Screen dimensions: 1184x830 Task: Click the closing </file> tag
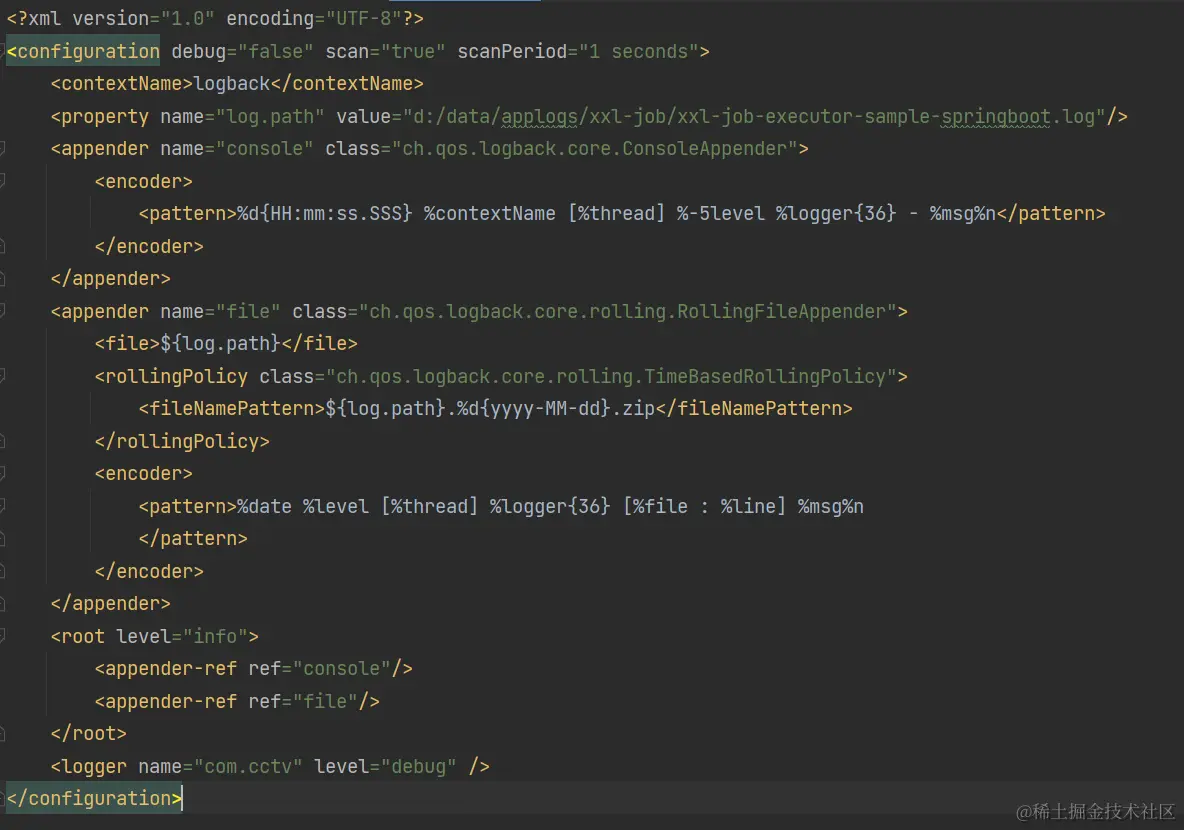[319, 344]
